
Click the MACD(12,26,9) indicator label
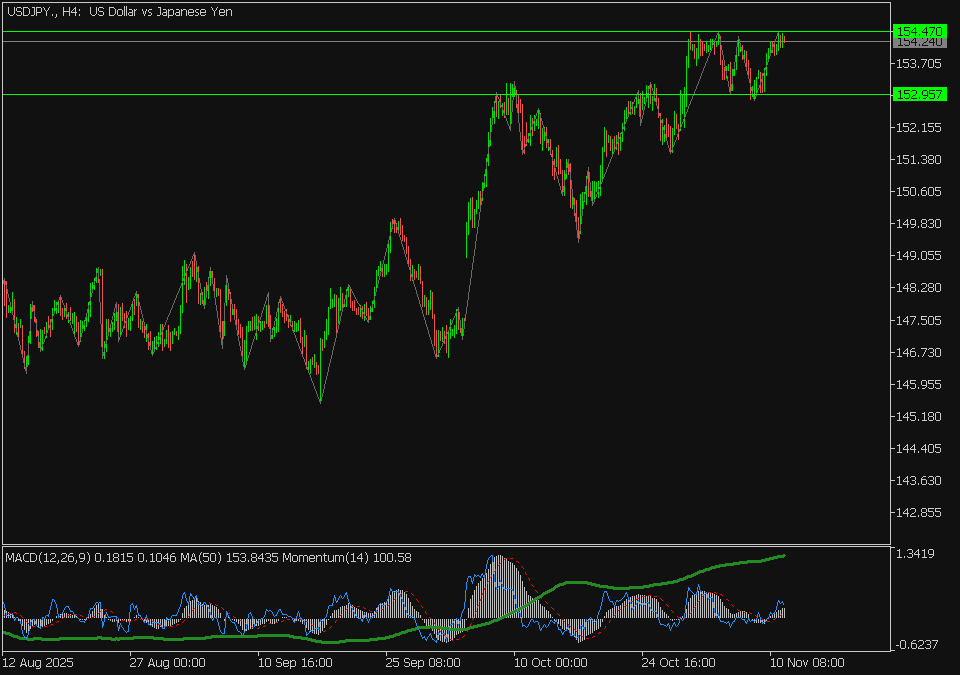[50, 557]
